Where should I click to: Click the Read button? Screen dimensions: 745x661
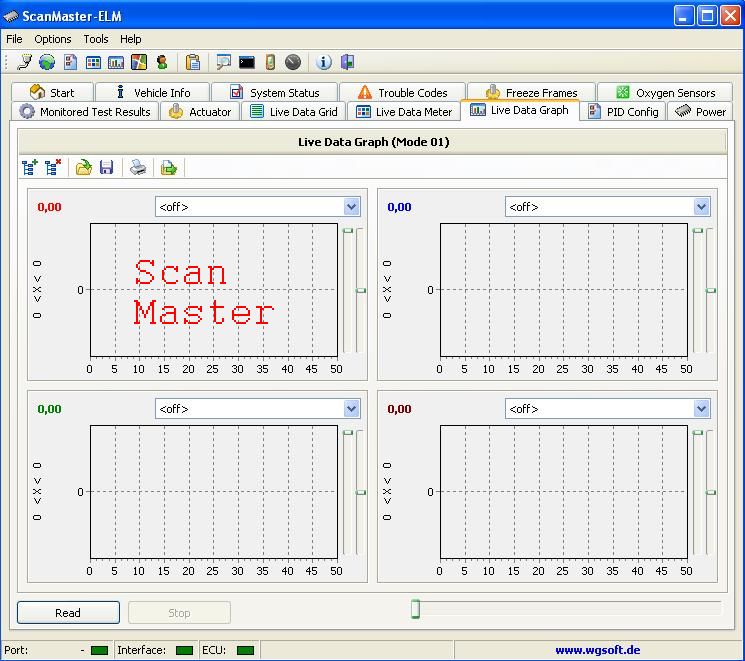coord(68,613)
